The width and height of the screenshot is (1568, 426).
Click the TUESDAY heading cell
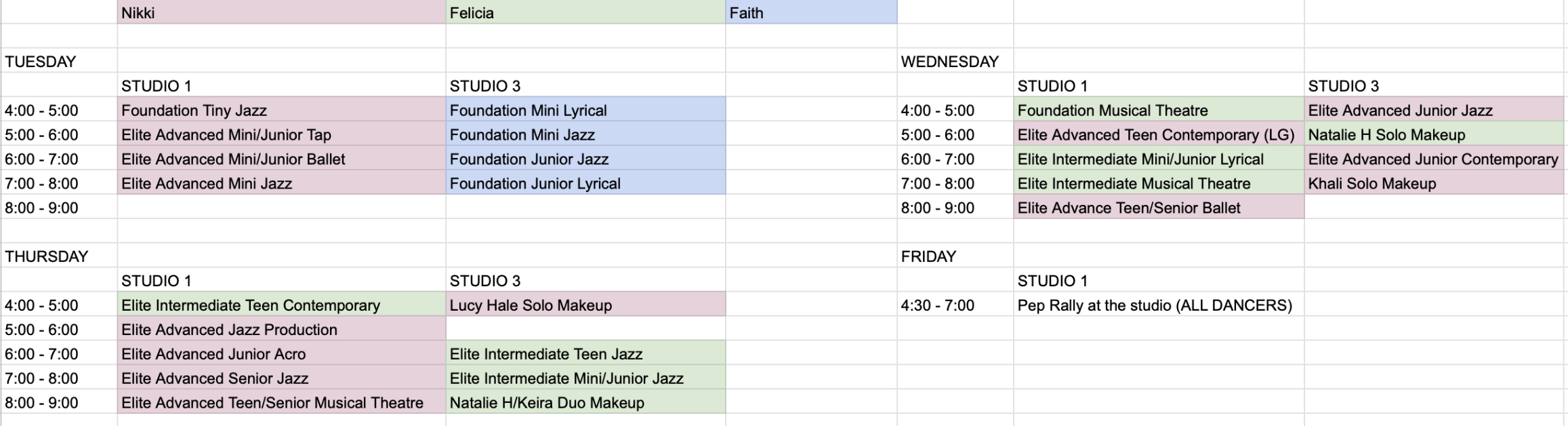(59, 61)
